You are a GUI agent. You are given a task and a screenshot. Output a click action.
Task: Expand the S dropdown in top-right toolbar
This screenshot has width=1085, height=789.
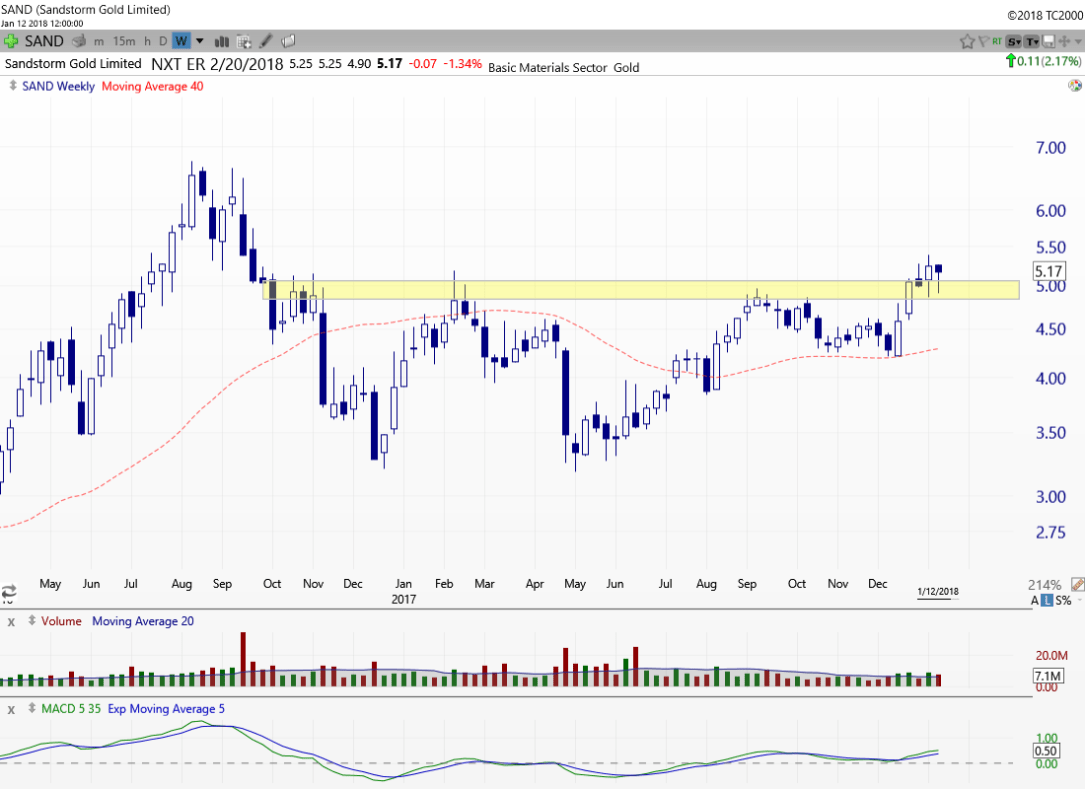(x=1014, y=41)
